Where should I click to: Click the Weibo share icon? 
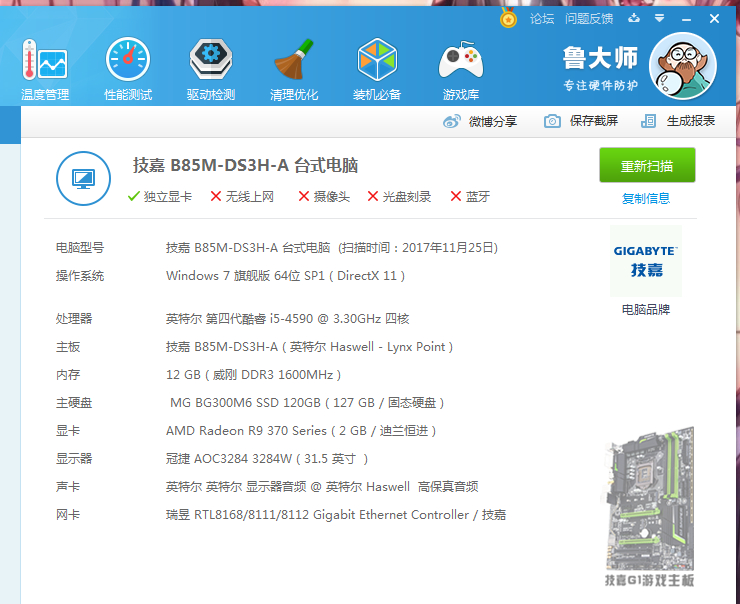coord(452,121)
